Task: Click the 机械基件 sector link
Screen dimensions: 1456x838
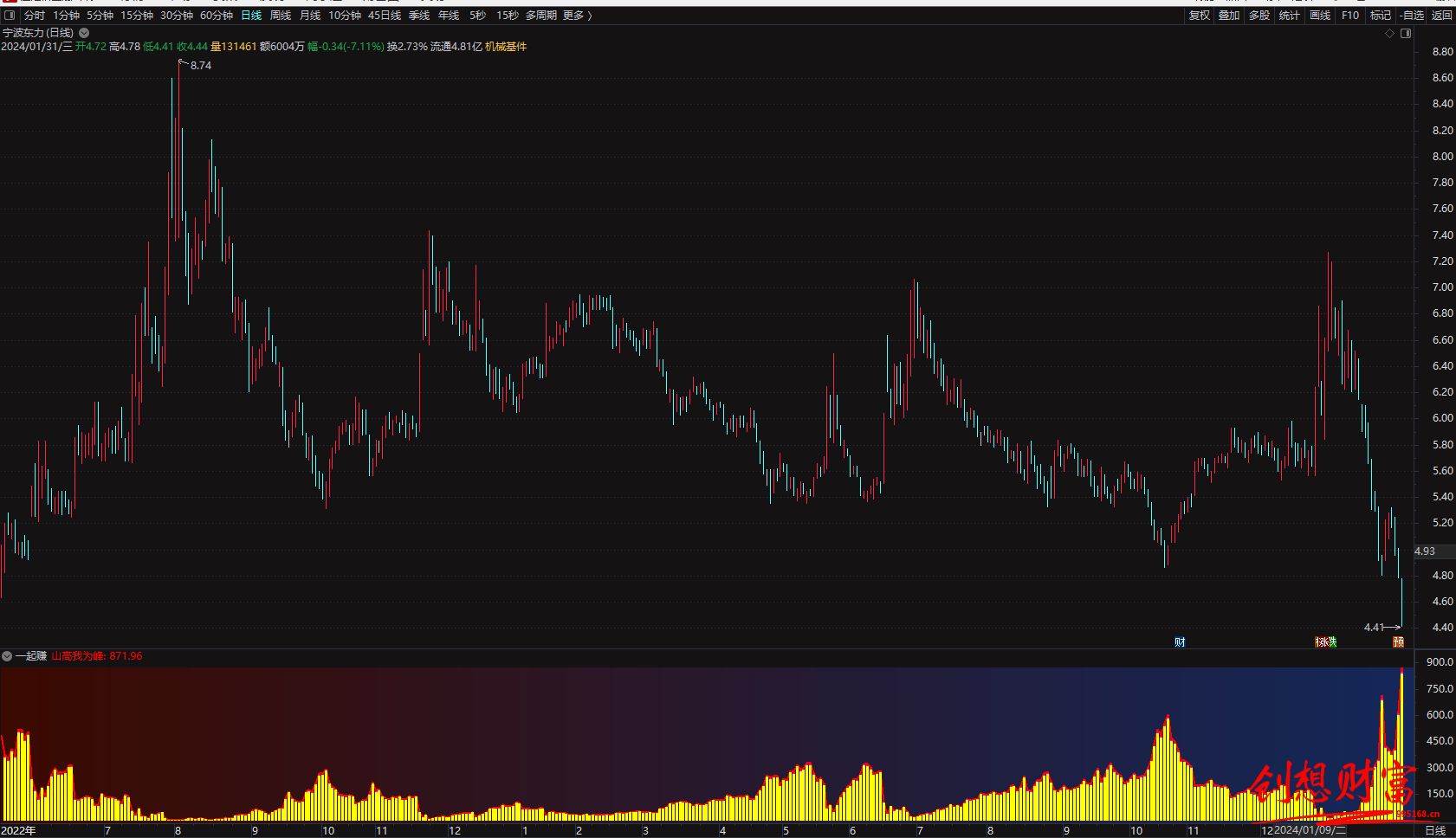Action: (x=506, y=47)
